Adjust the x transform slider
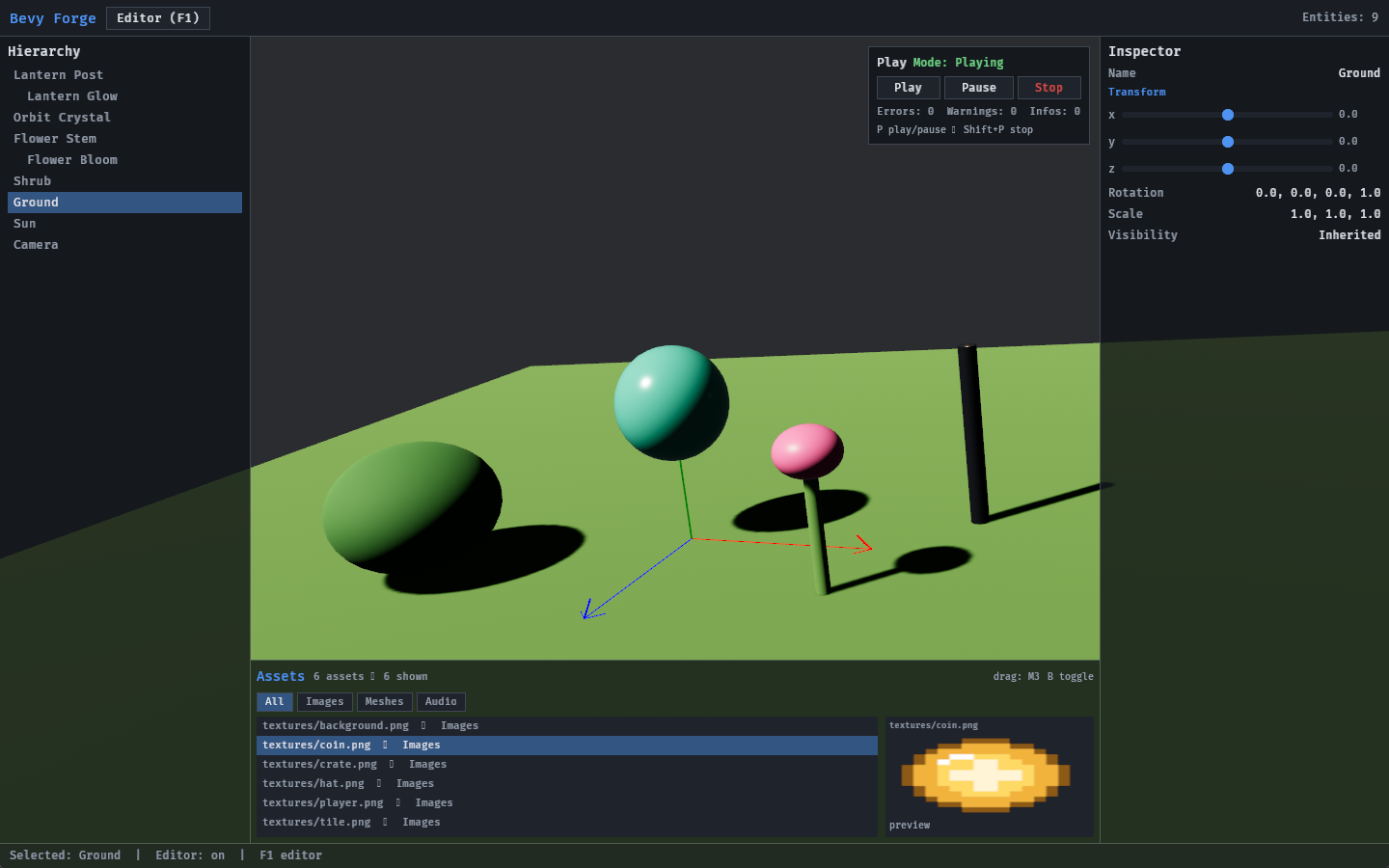Image resolution: width=1389 pixels, height=868 pixels. point(1227,115)
